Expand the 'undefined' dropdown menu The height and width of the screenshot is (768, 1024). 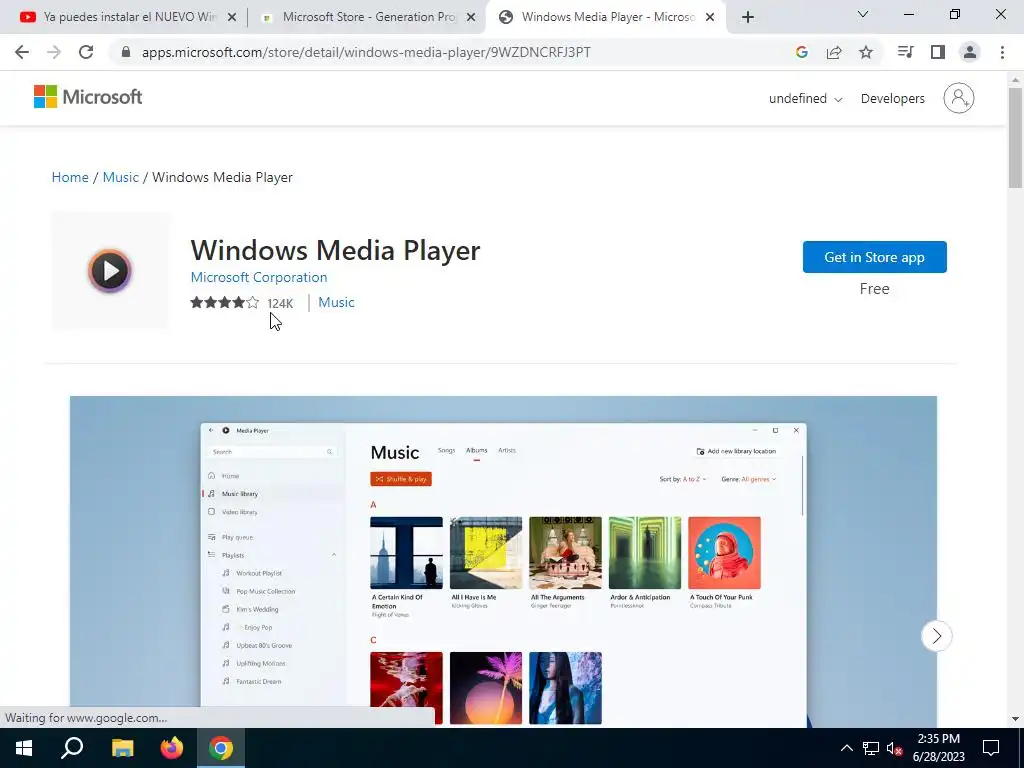click(x=805, y=99)
